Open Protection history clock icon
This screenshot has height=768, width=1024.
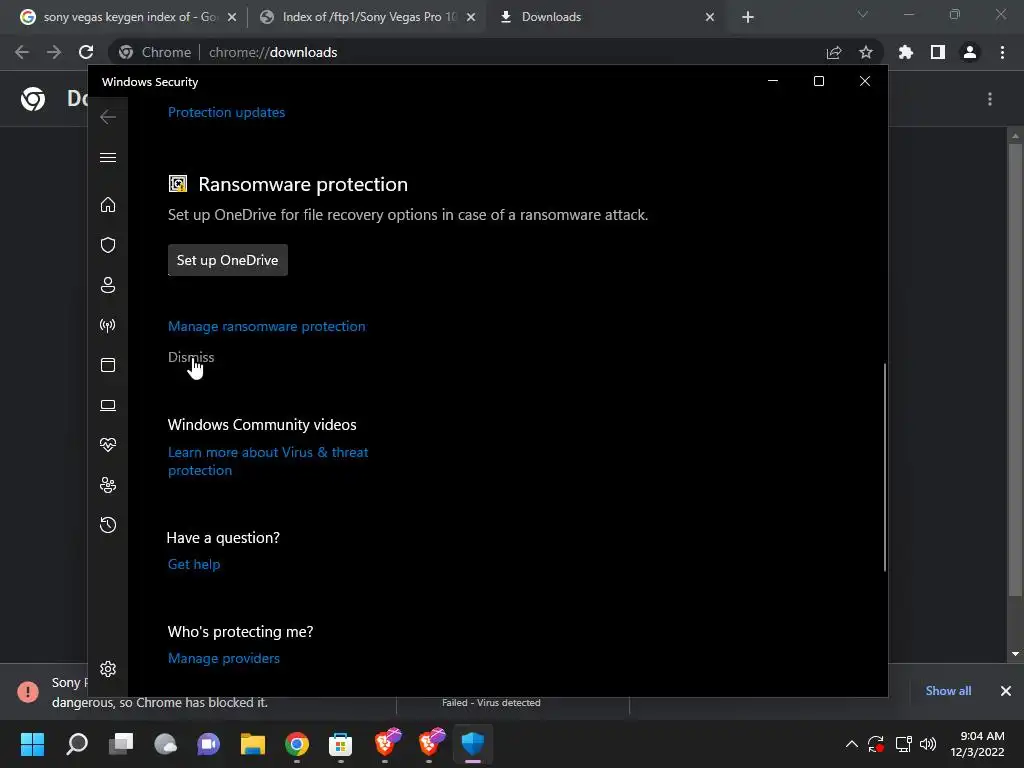click(108, 525)
